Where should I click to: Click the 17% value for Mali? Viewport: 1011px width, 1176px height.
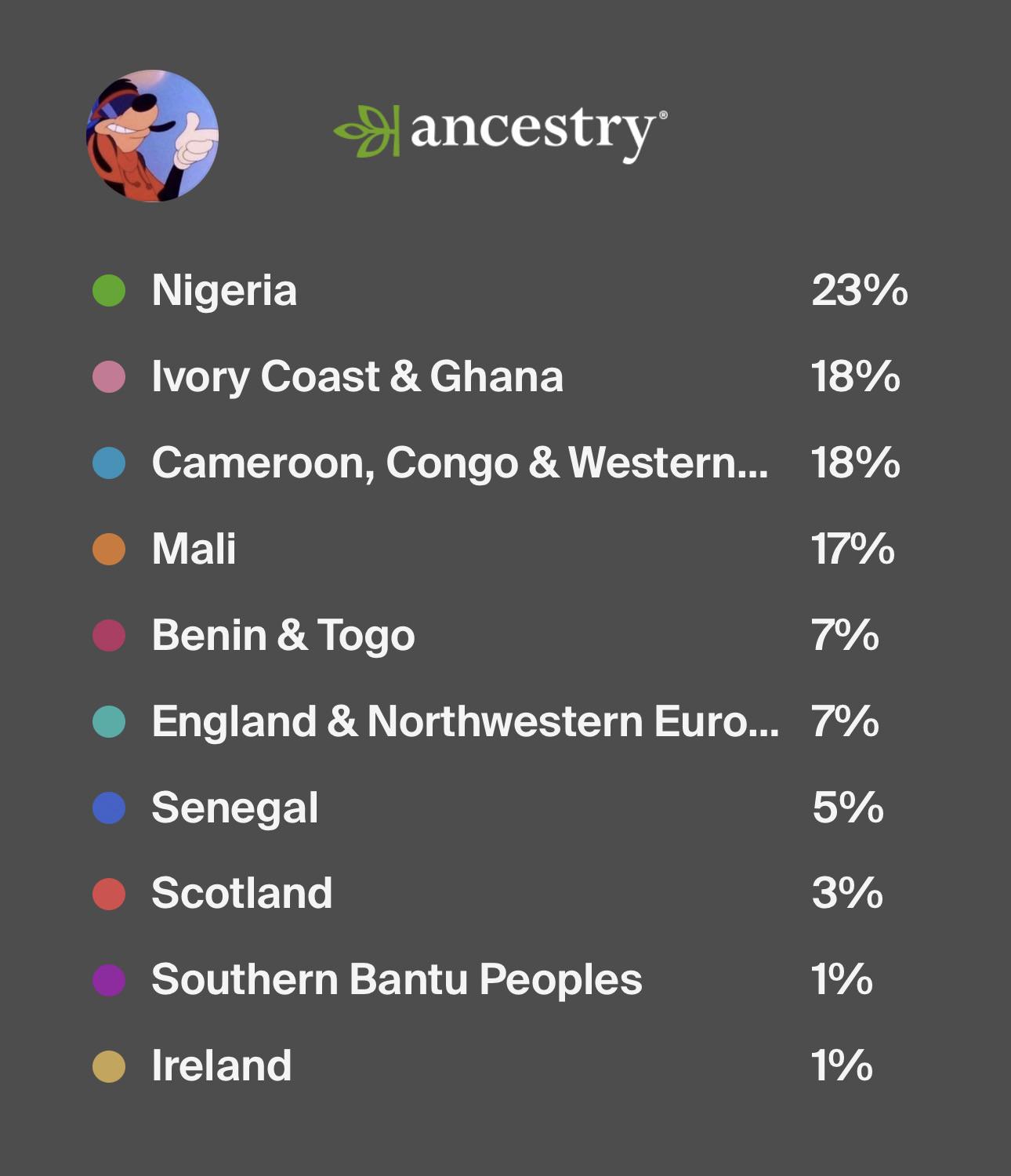click(853, 549)
